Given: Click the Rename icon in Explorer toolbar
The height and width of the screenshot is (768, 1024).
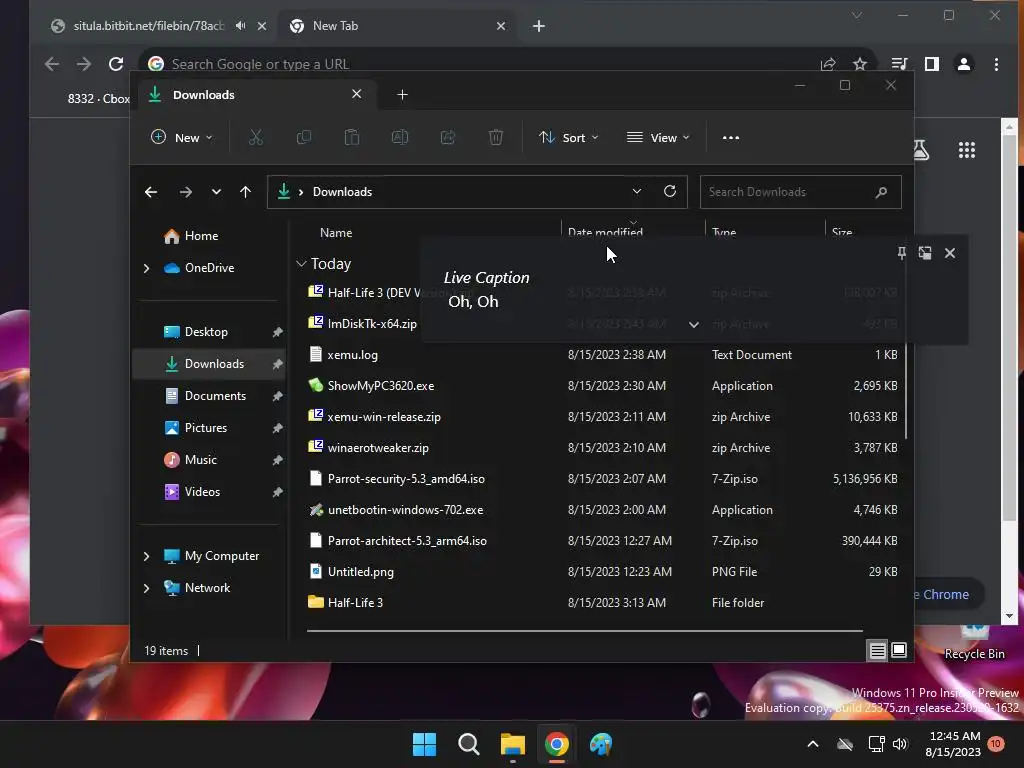Looking at the screenshot, I should coord(400,138).
